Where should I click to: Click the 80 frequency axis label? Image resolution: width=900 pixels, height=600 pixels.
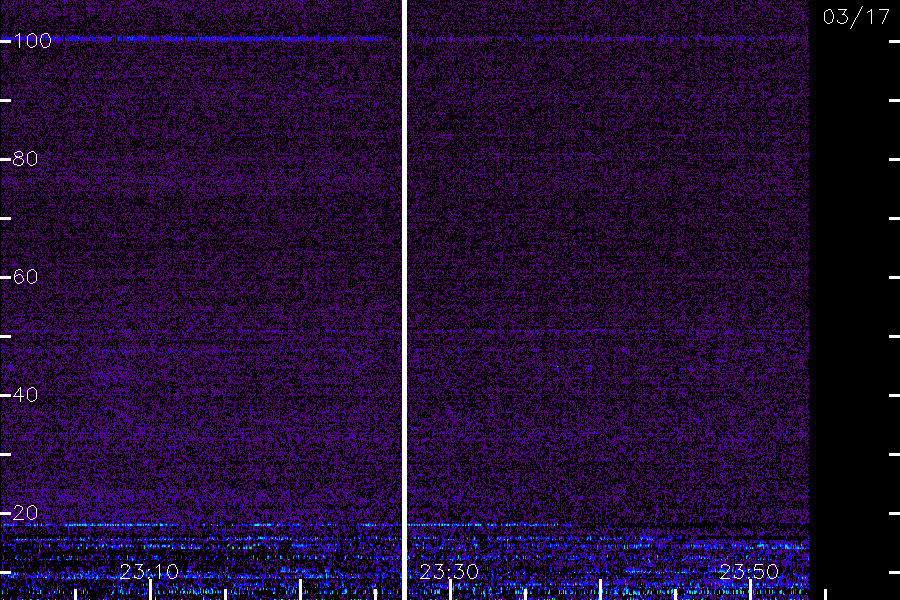click(x=25, y=158)
